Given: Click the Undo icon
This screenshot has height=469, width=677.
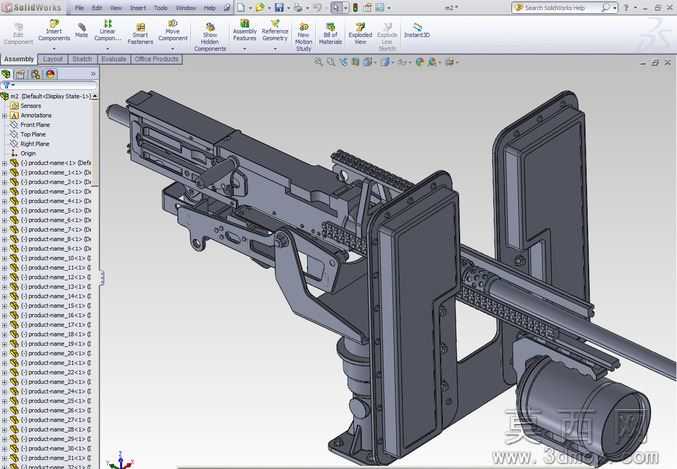Looking at the screenshot, I should pos(317,7).
